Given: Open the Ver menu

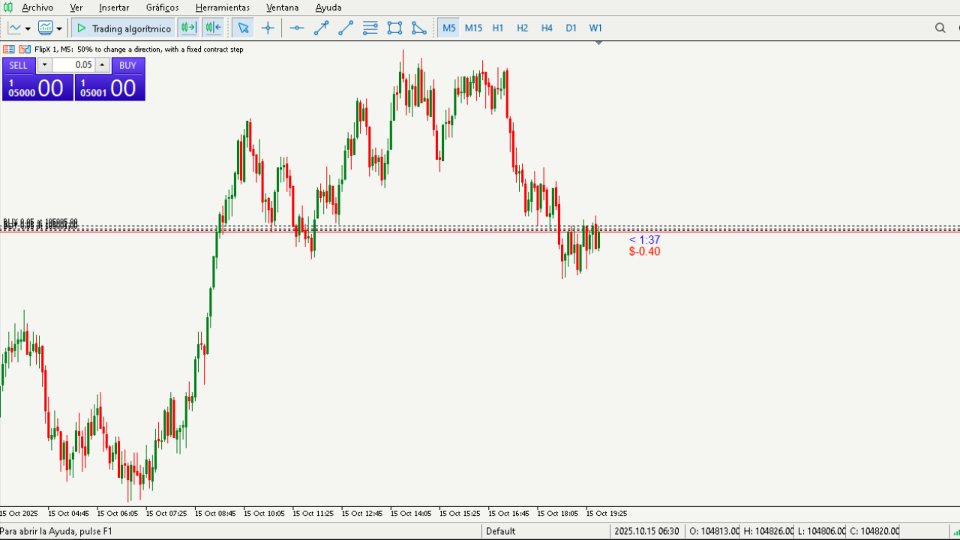Looking at the screenshot, I should click(x=76, y=8).
